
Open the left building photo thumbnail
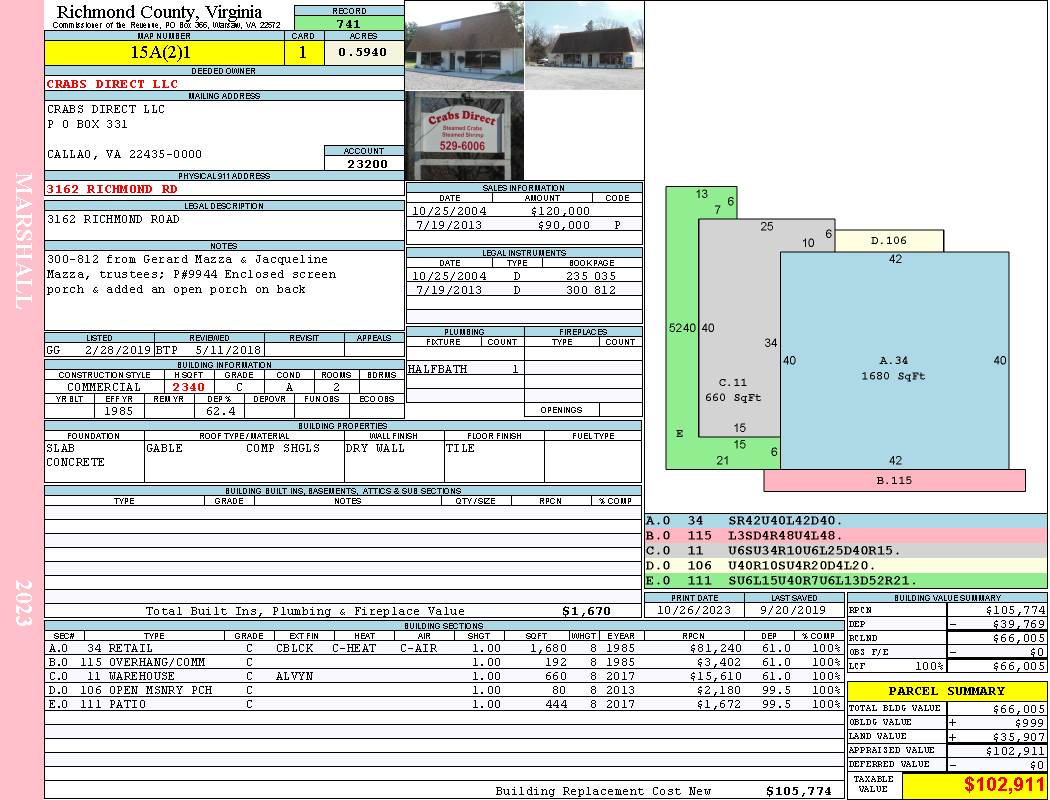pyautogui.click(x=464, y=46)
